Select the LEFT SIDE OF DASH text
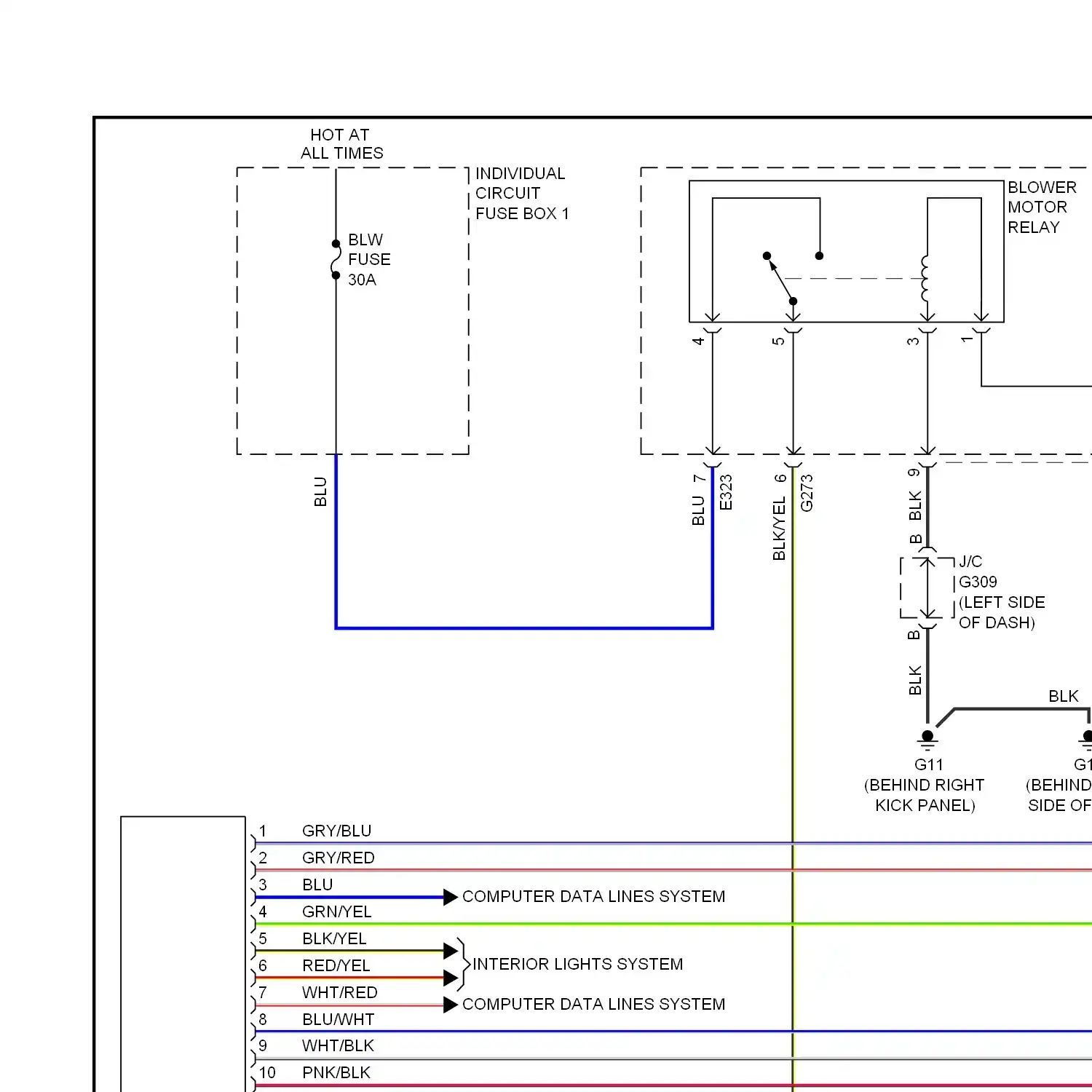The image size is (1092, 1092). [x=1002, y=612]
